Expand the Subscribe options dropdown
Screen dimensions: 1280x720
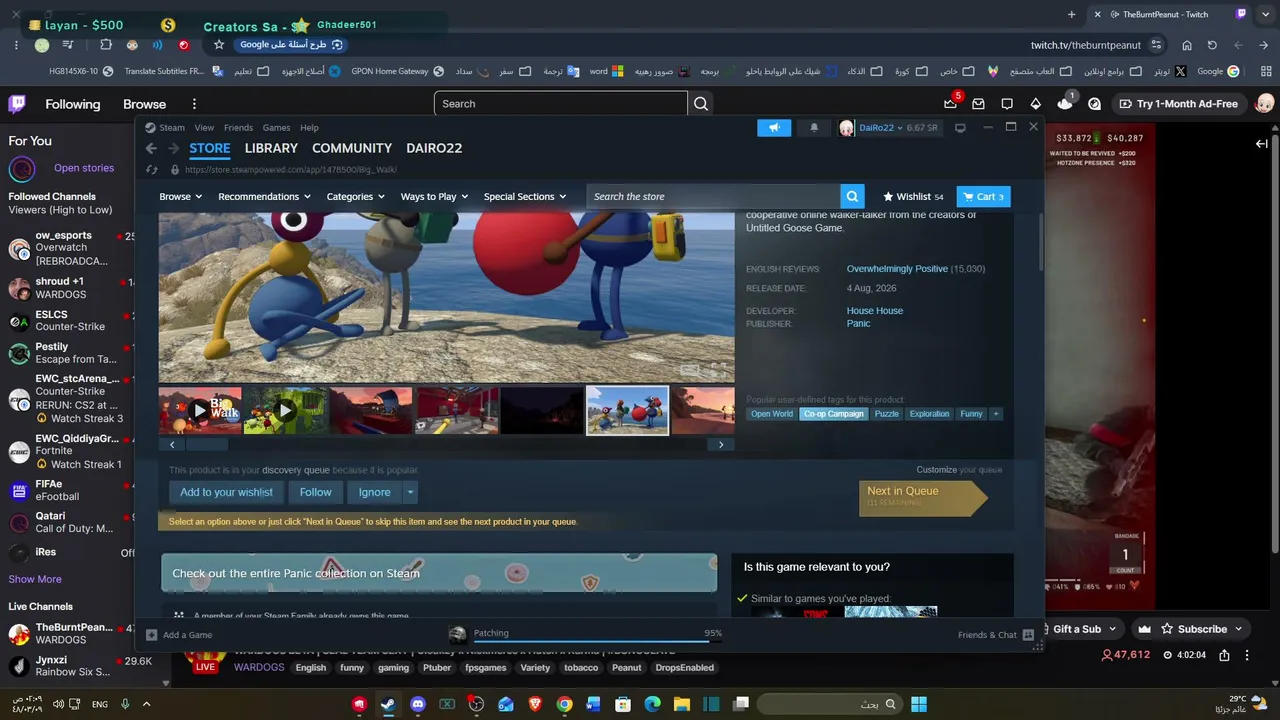1238,629
